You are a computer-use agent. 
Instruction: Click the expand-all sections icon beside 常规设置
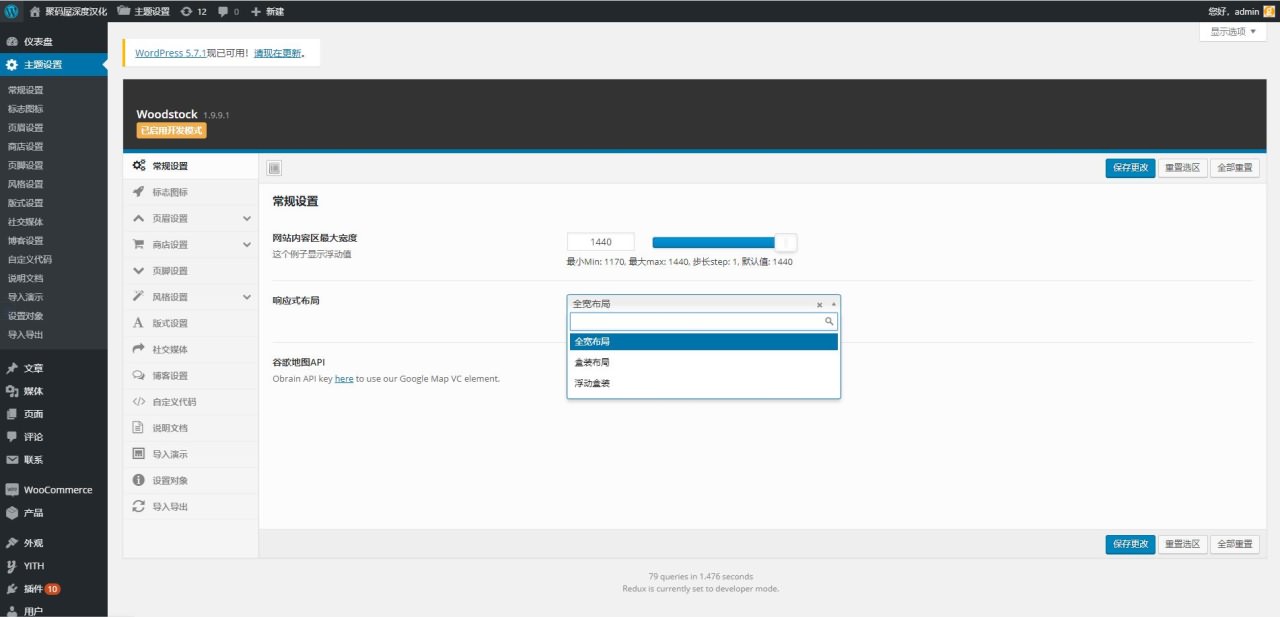(274, 168)
